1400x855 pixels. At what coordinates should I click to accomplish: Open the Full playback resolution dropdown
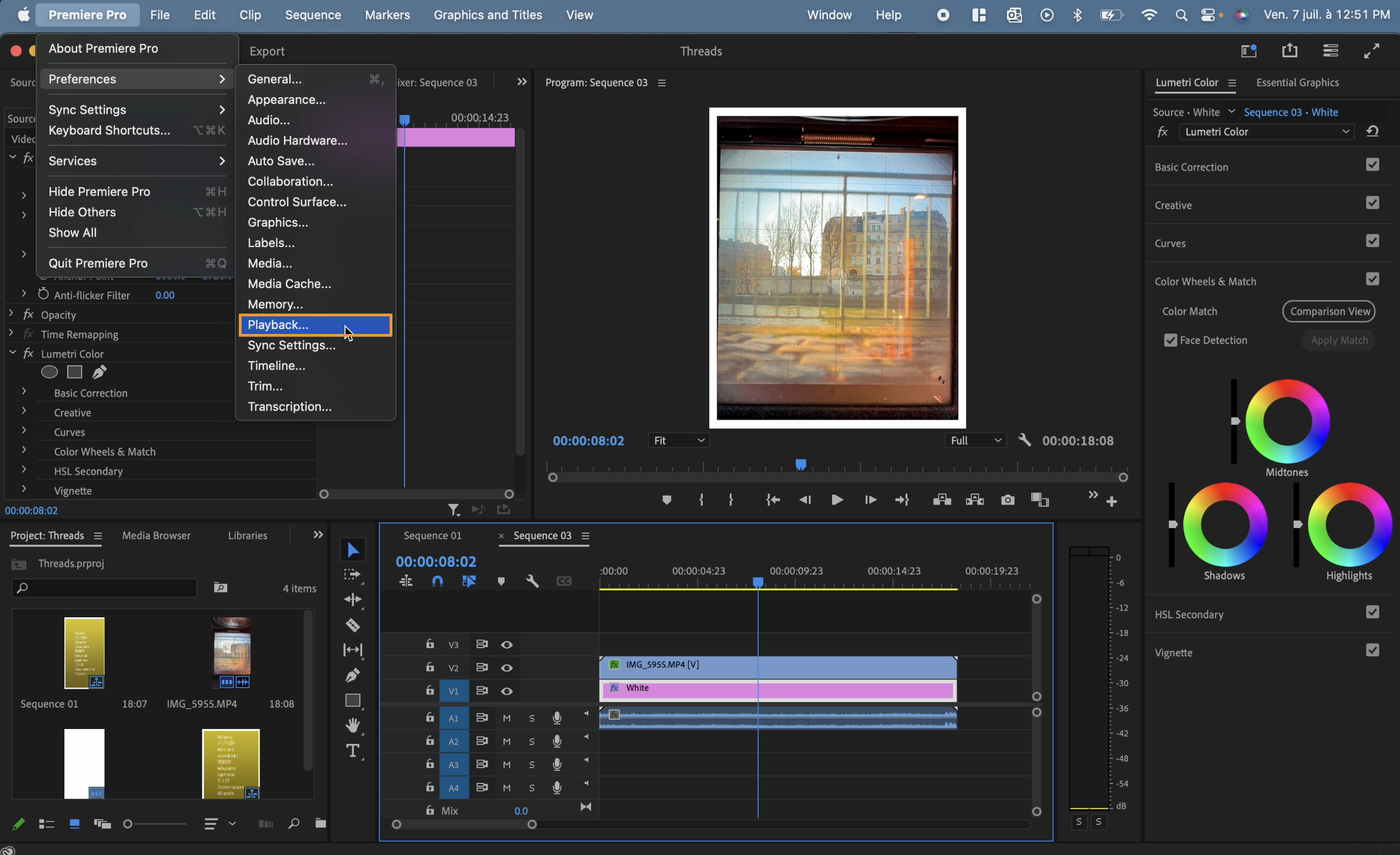coord(975,440)
